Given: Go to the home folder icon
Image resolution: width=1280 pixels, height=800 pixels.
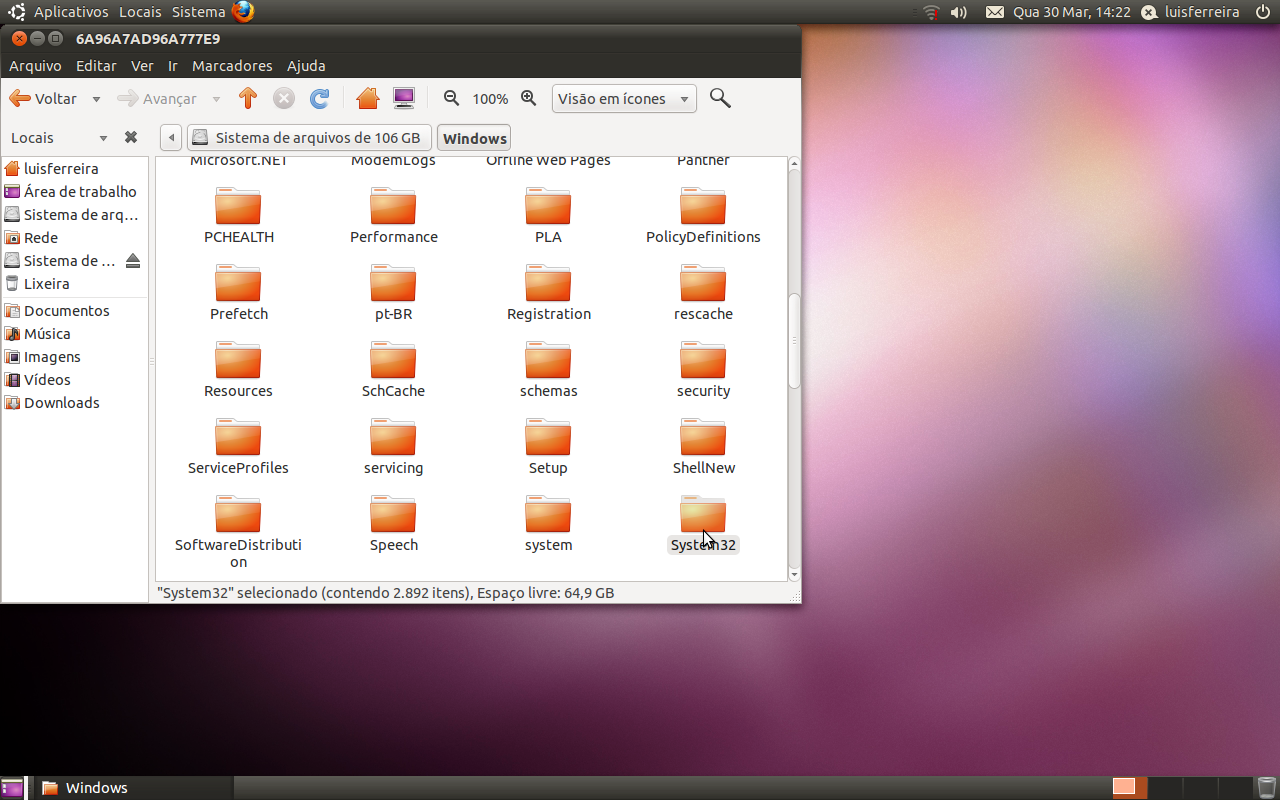Looking at the screenshot, I should pyautogui.click(x=367, y=98).
